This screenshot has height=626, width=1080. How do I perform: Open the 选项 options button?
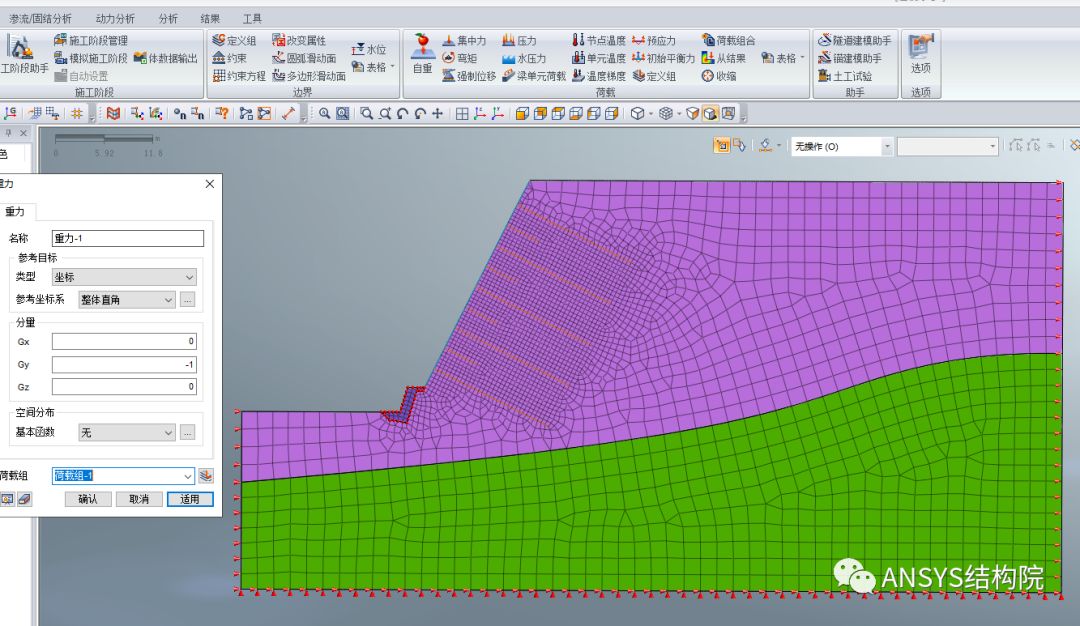point(921,55)
